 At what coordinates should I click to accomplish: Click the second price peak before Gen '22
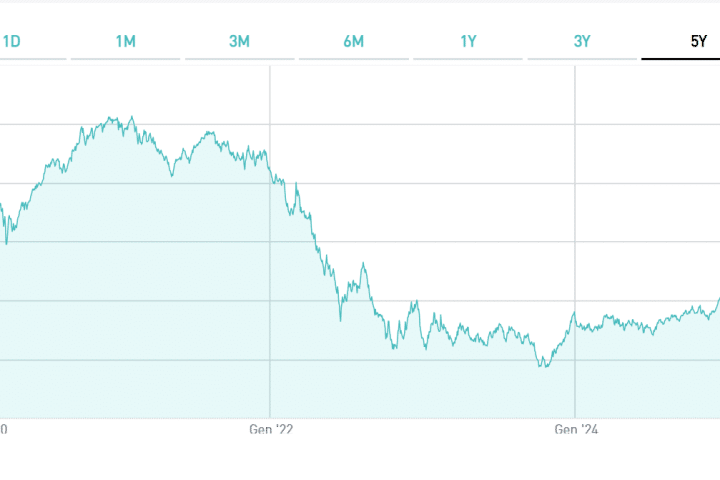[x=208, y=132]
